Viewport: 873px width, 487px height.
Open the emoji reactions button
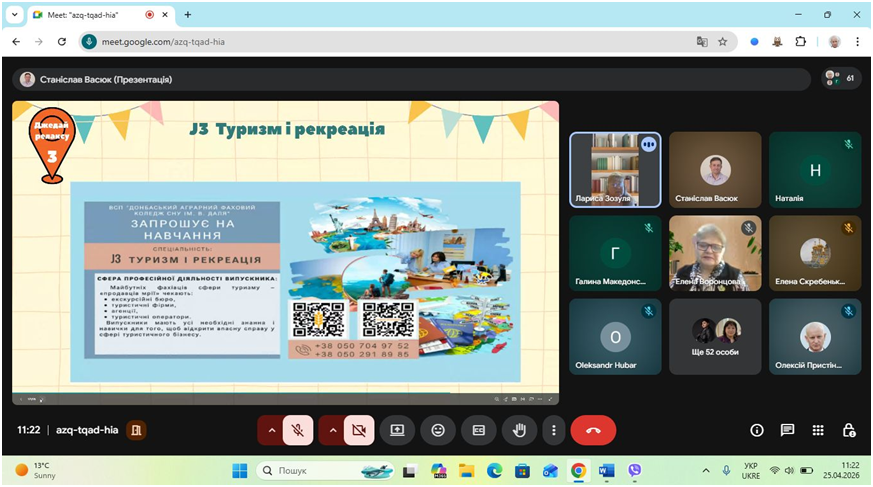click(438, 430)
